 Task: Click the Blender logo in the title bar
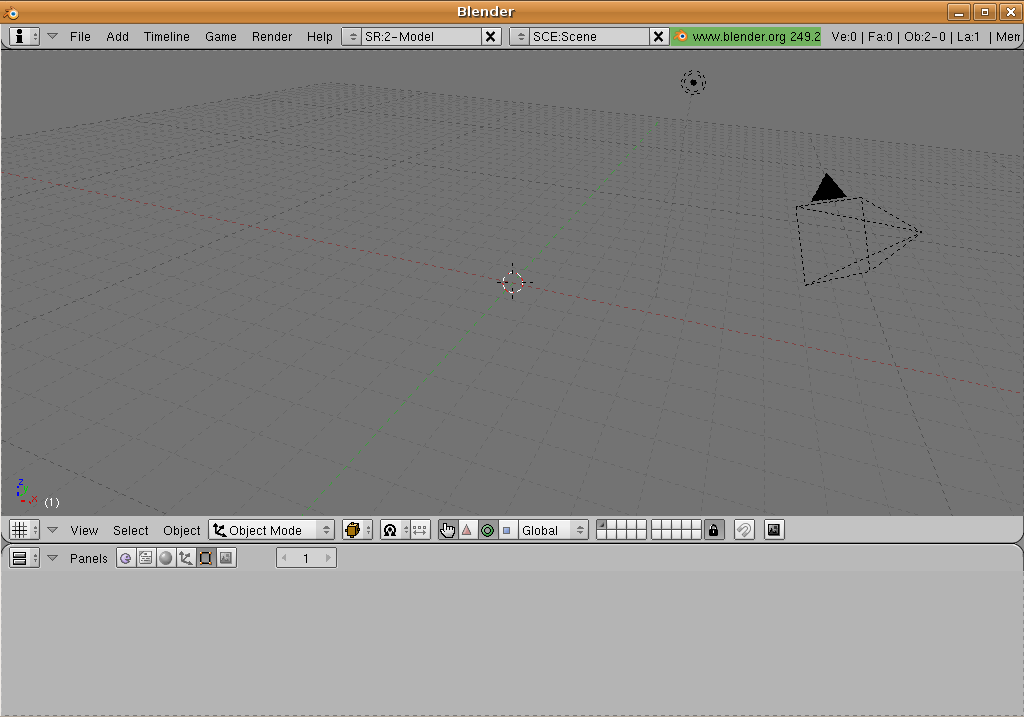pos(11,12)
